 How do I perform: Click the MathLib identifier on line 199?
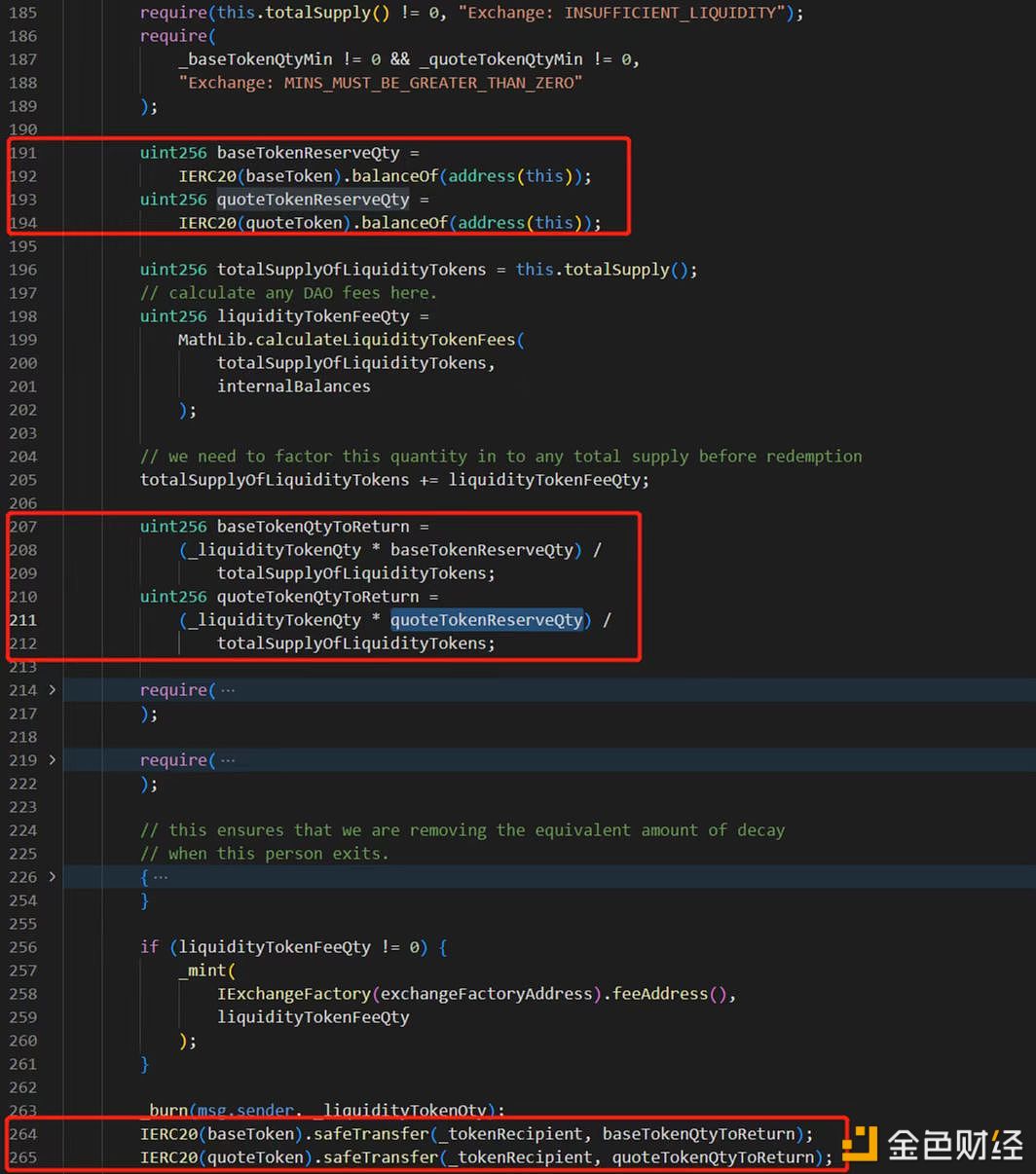pyautogui.click(x=211, y=340)
